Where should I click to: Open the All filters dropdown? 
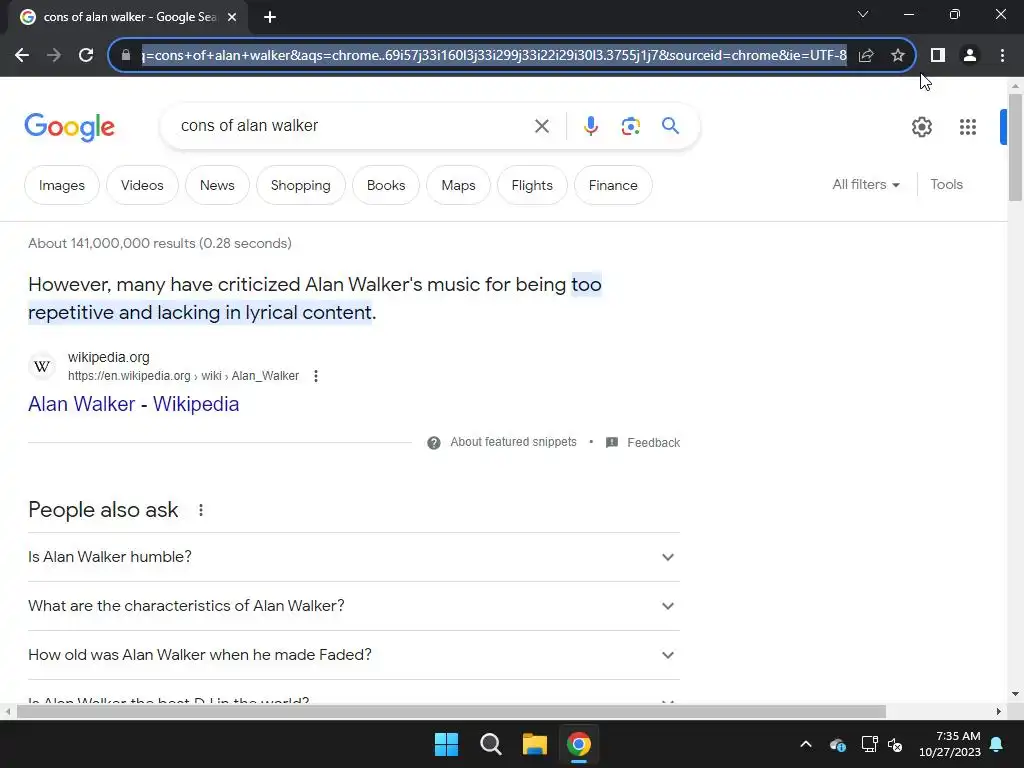pos(866,185)
